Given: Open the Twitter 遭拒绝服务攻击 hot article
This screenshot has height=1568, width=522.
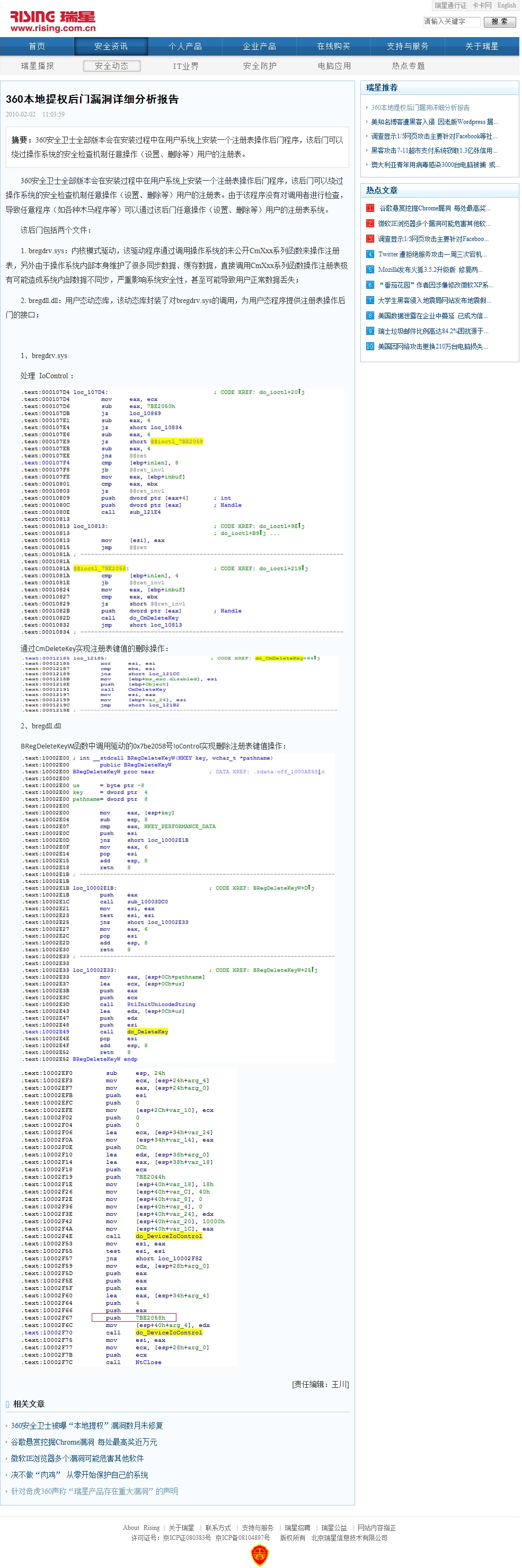Looking at the screenshot, I should tap(432, 254).
